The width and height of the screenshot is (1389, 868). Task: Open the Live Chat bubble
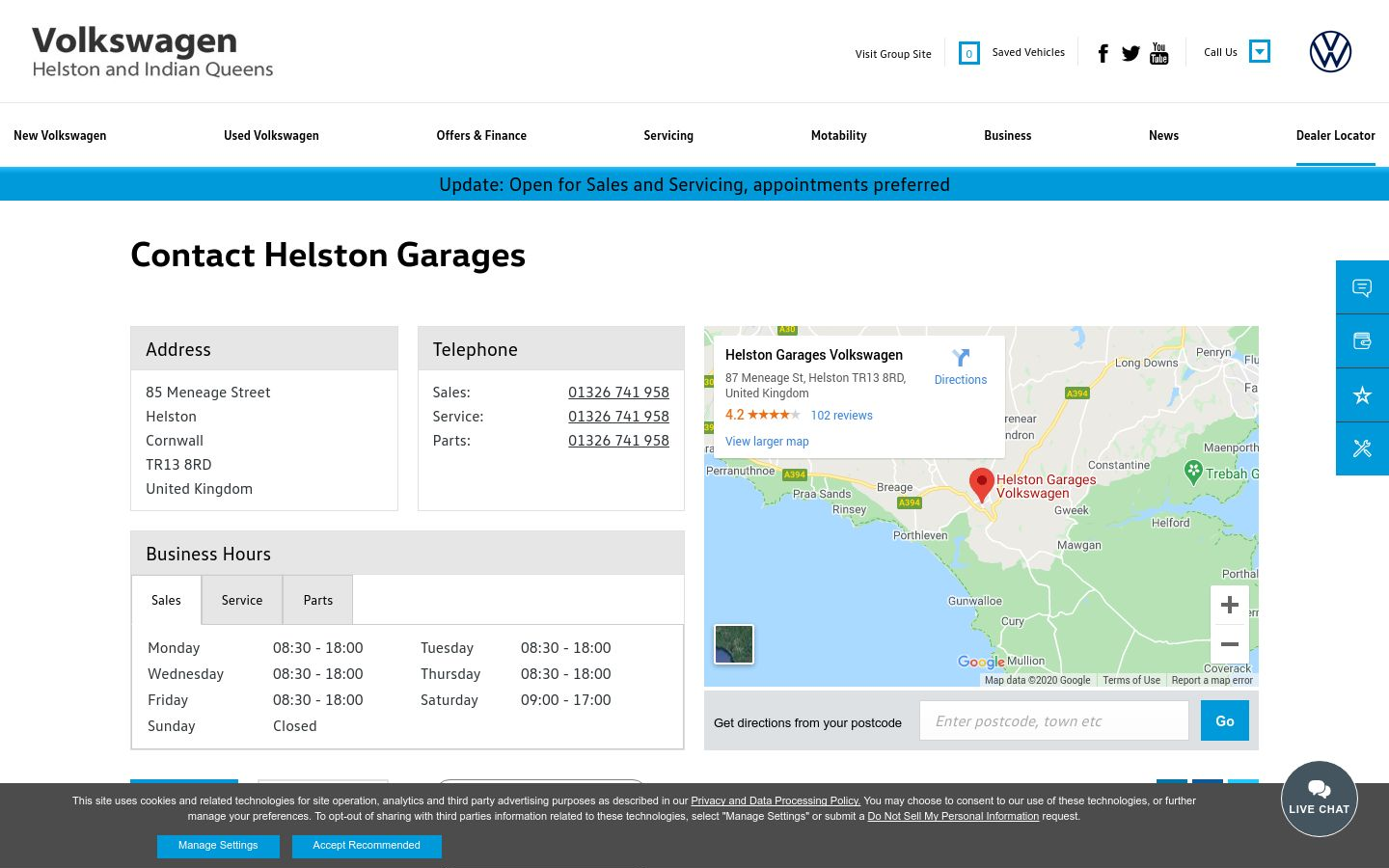point(1320,799)
